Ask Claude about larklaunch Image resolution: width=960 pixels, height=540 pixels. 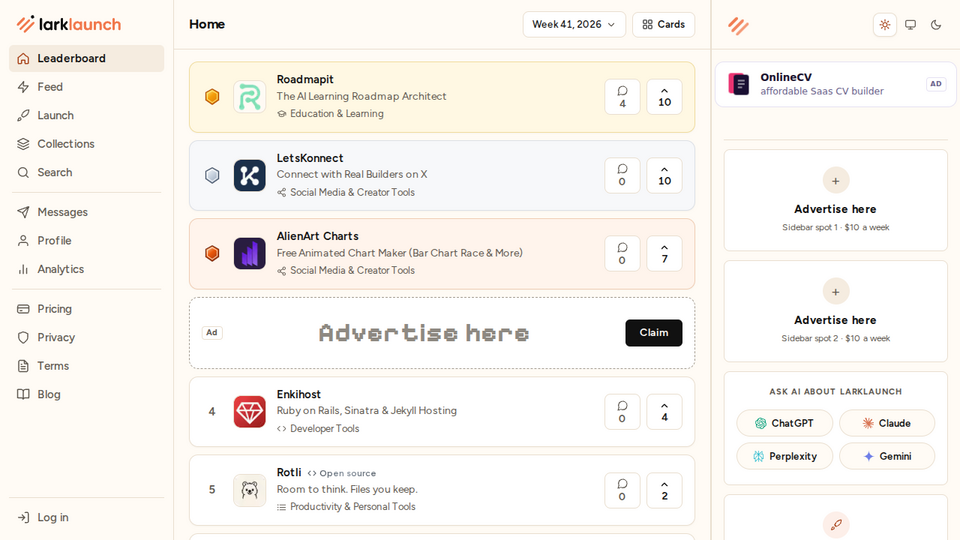point(887,423)
